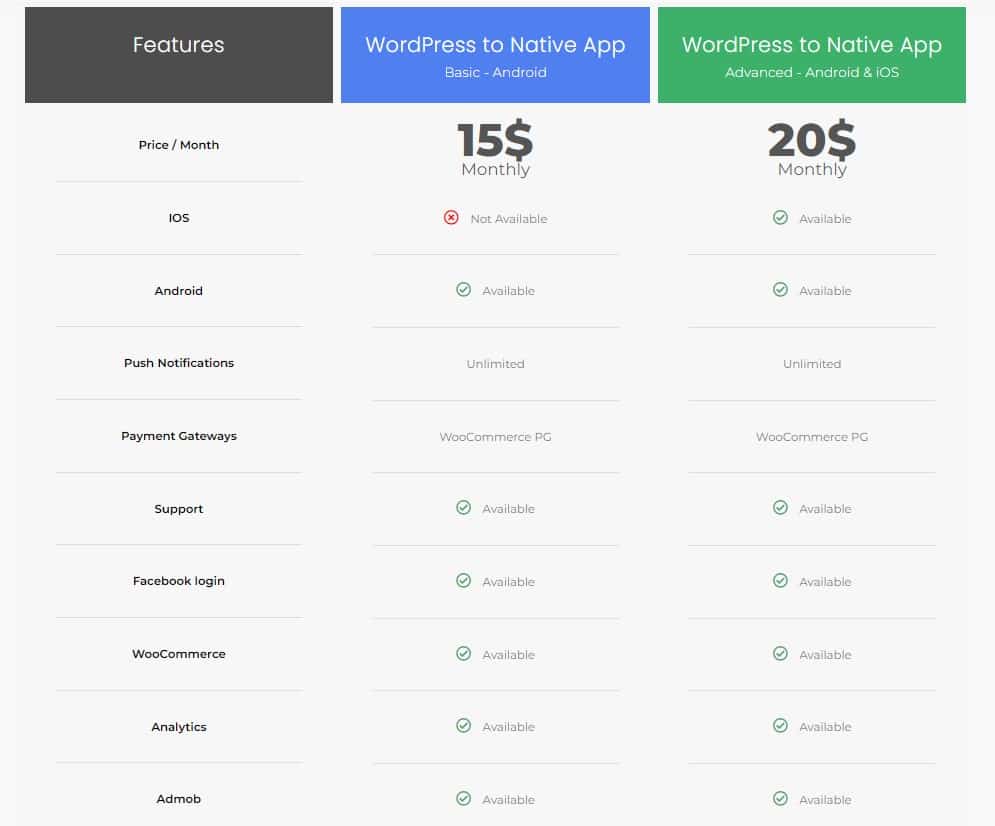Click the 15$ Monthly price

pos(495,149)
